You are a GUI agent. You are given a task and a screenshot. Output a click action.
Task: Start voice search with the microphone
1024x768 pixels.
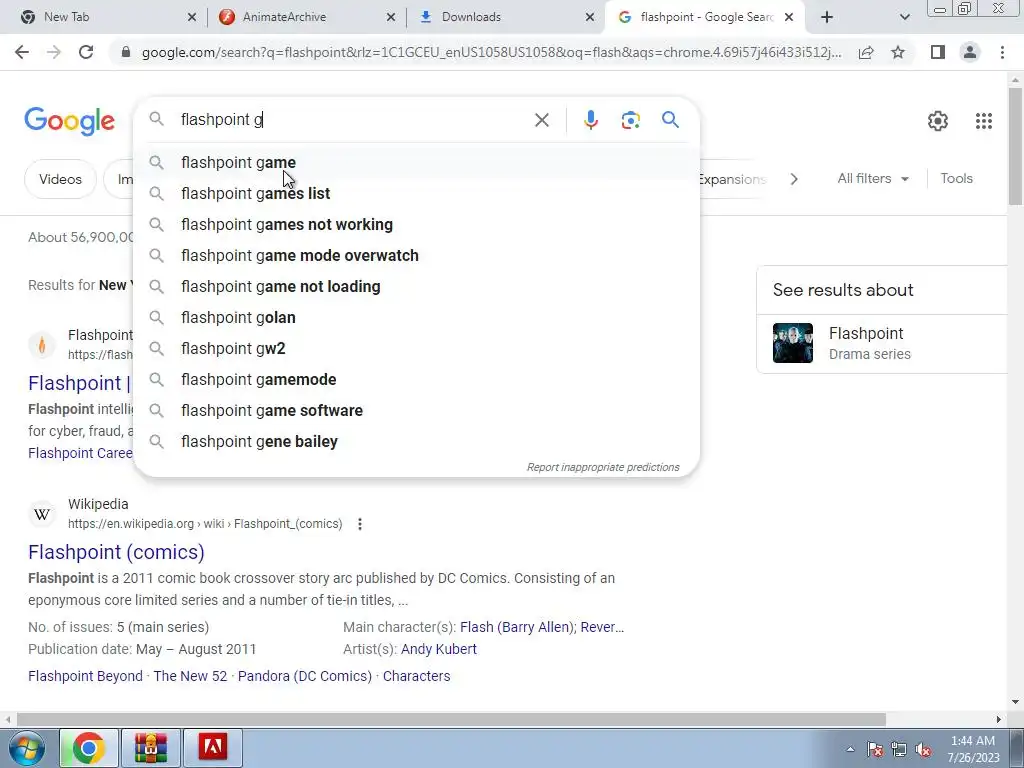point(590,120)
